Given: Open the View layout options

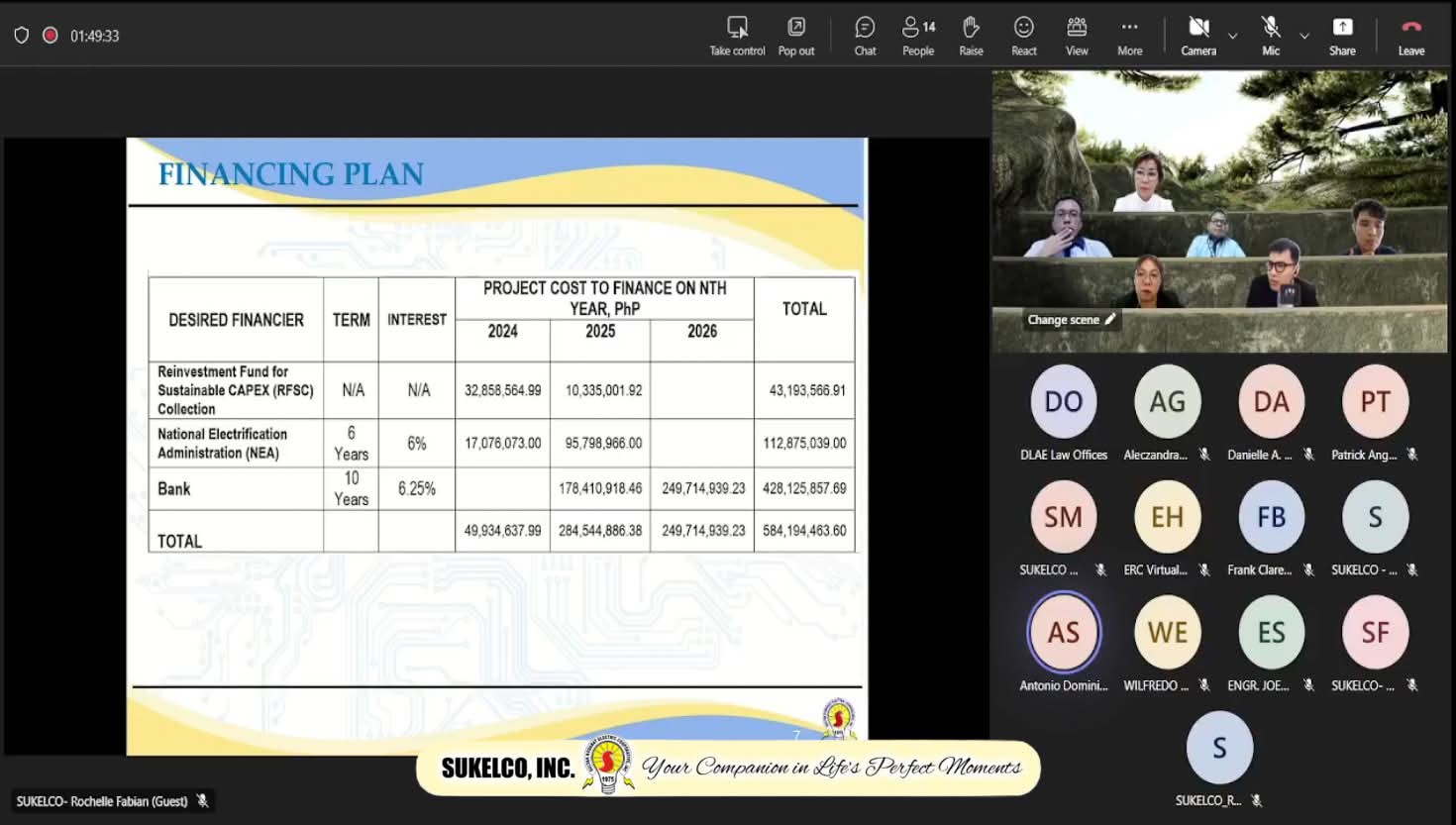Looking at the screenshot, I should click(x=1077, y=36).
